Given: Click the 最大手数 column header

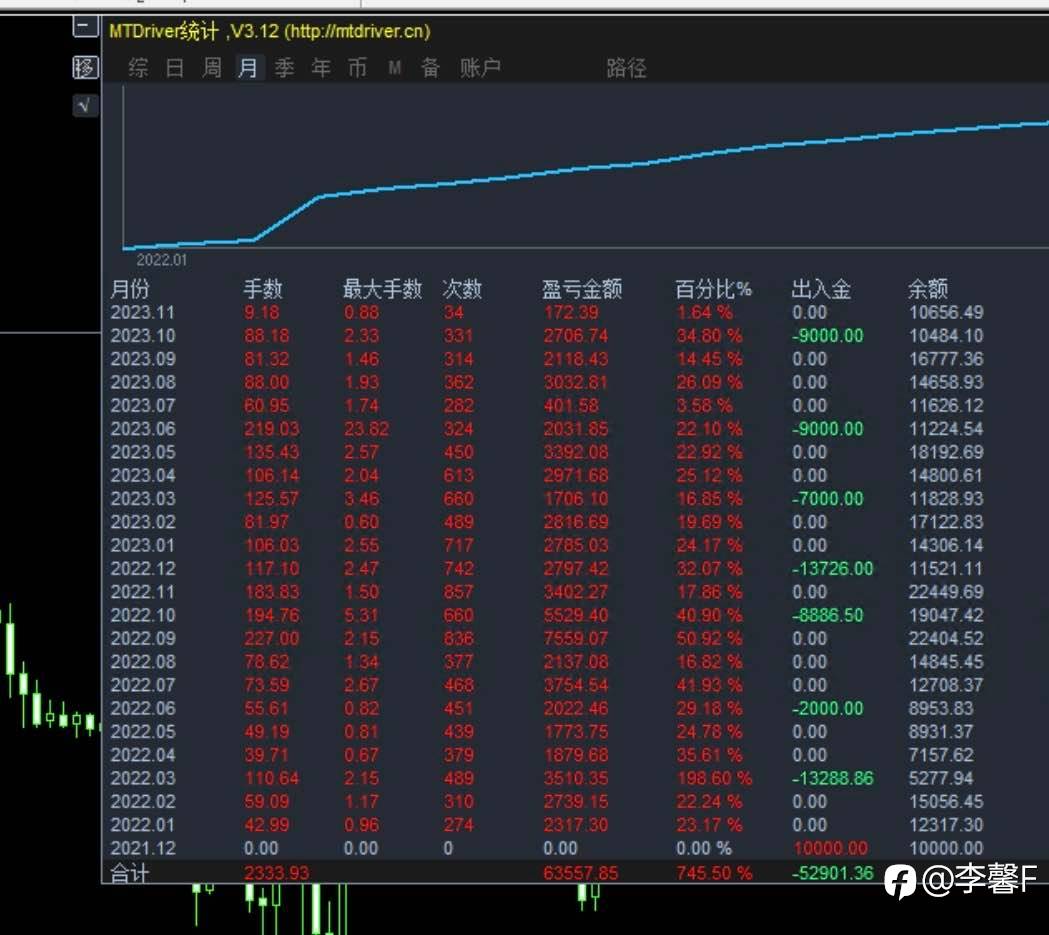Looking at the screenshot, I should pyautogui.click(x=382, y=289).
